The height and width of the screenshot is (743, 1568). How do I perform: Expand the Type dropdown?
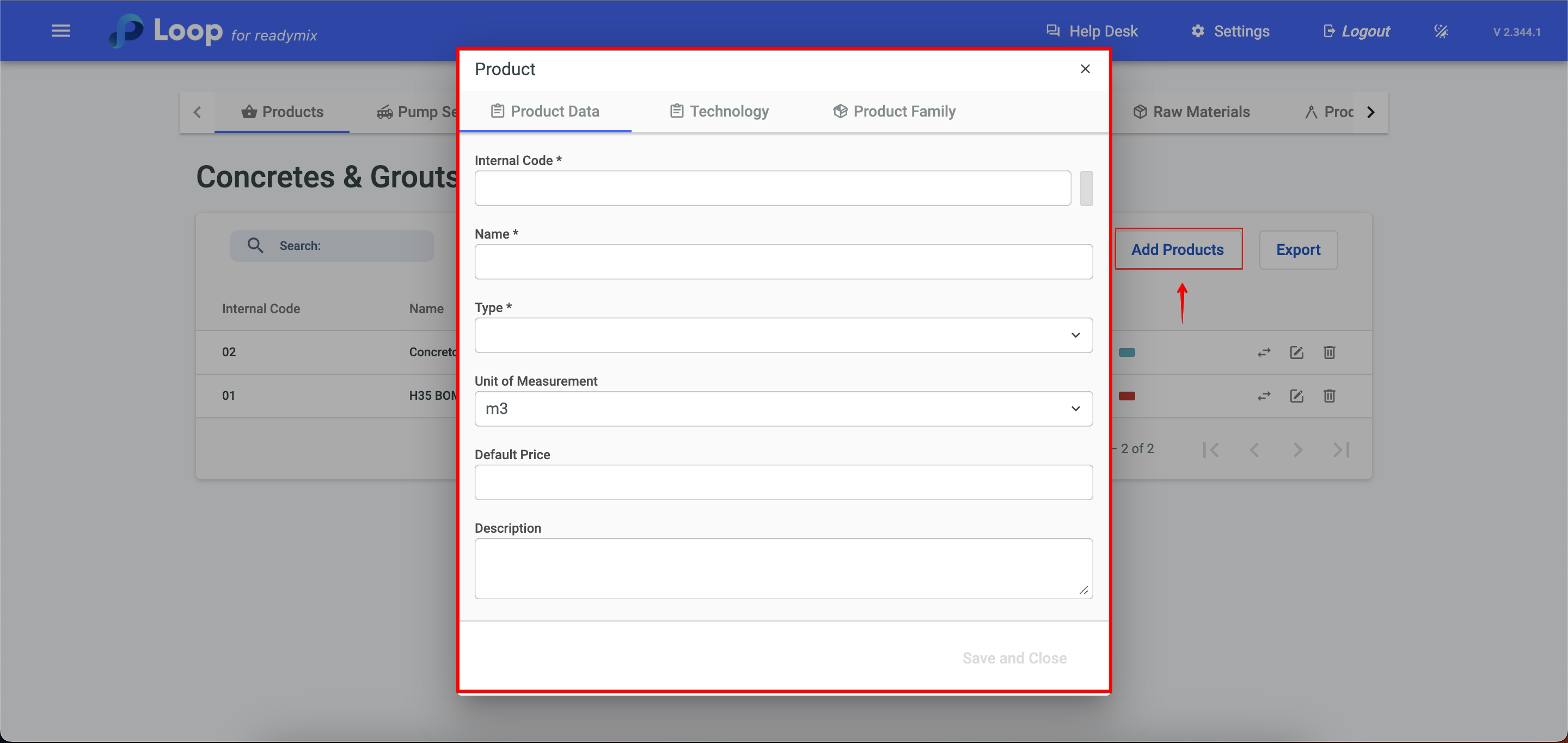783,335
